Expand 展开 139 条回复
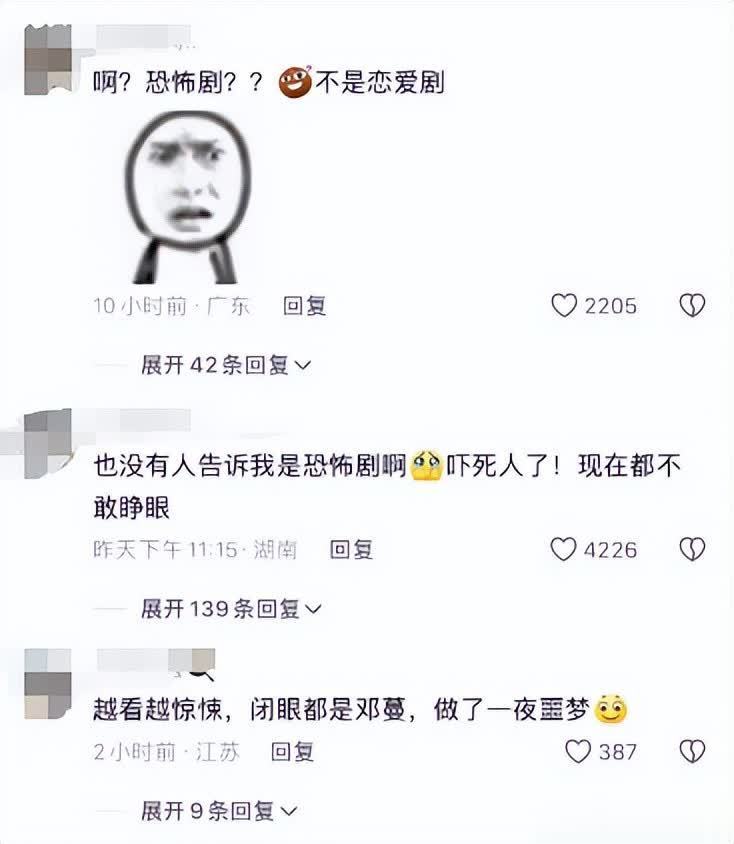The height and width of the screenshot is (844, 734). tap(231, 609)
